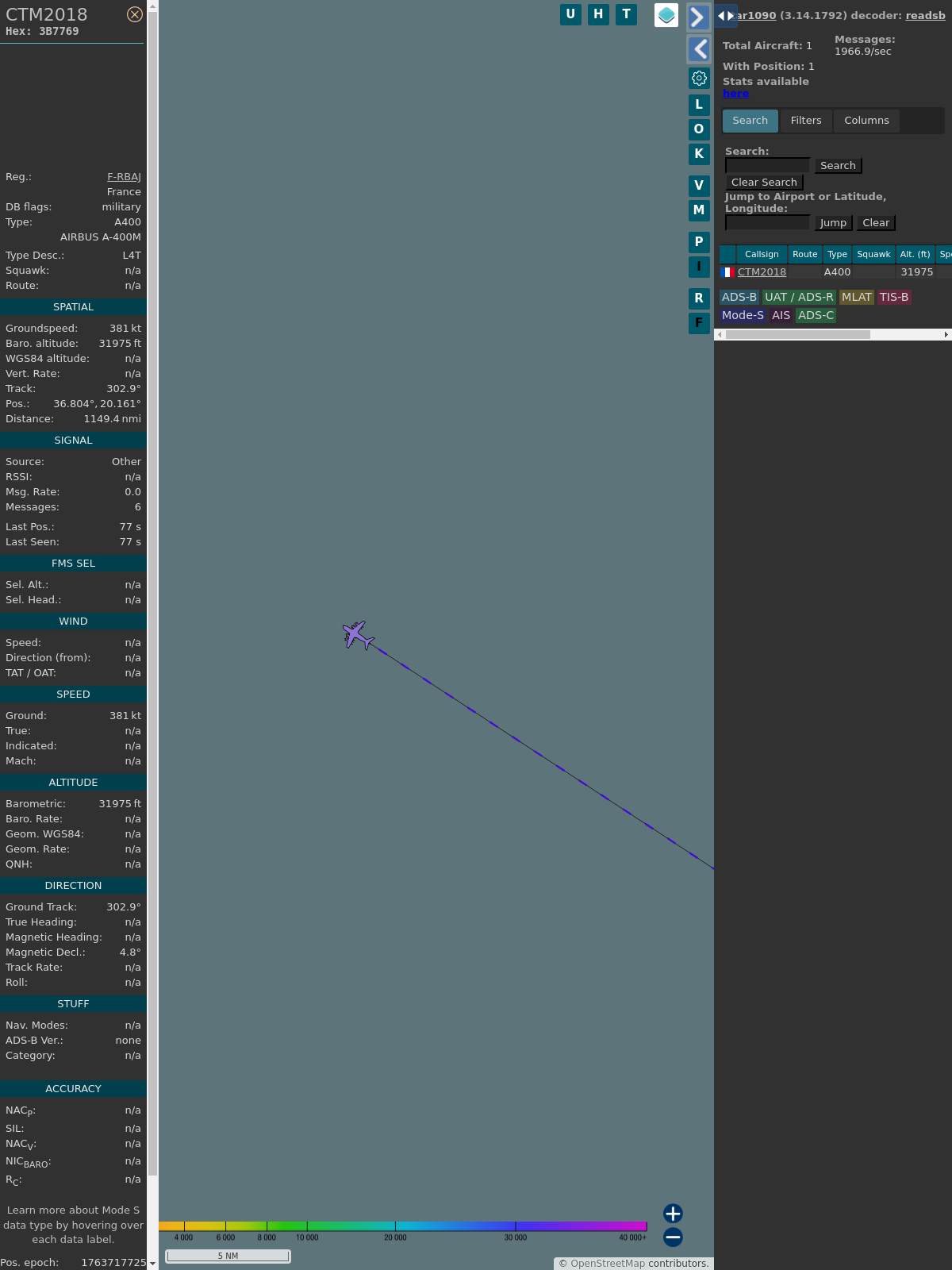
Task: Toggle the K button
Action: point(699,154)
